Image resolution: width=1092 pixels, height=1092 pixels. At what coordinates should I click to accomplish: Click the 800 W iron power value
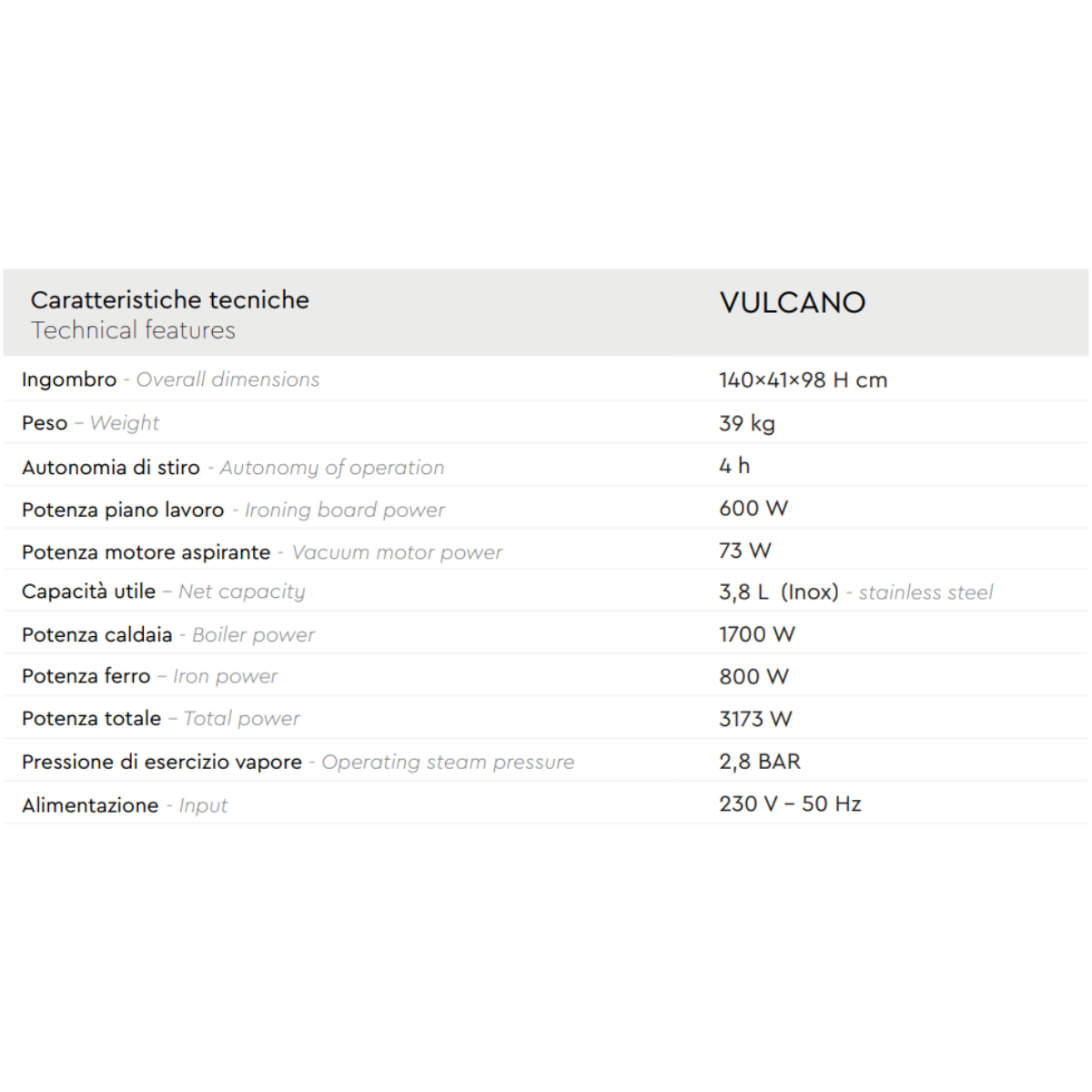click(753, 677)
